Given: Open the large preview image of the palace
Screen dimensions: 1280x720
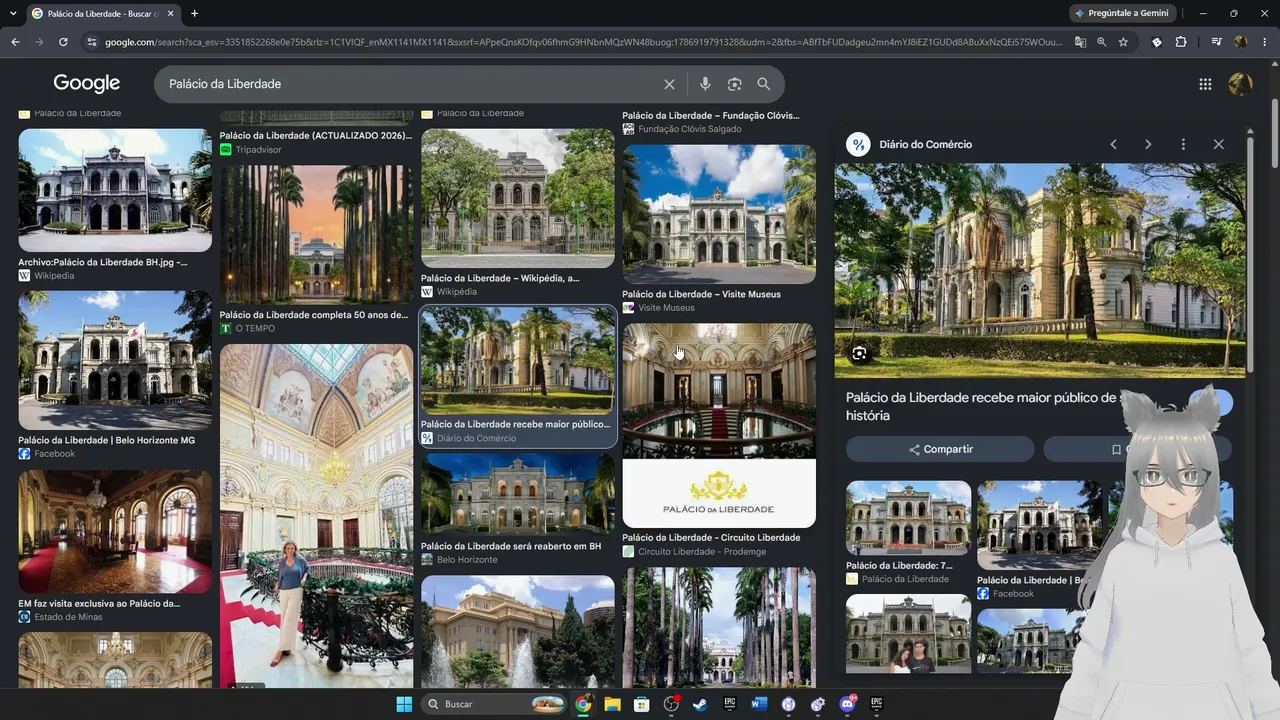Looking at the screenshot, I should [1040, 271].
